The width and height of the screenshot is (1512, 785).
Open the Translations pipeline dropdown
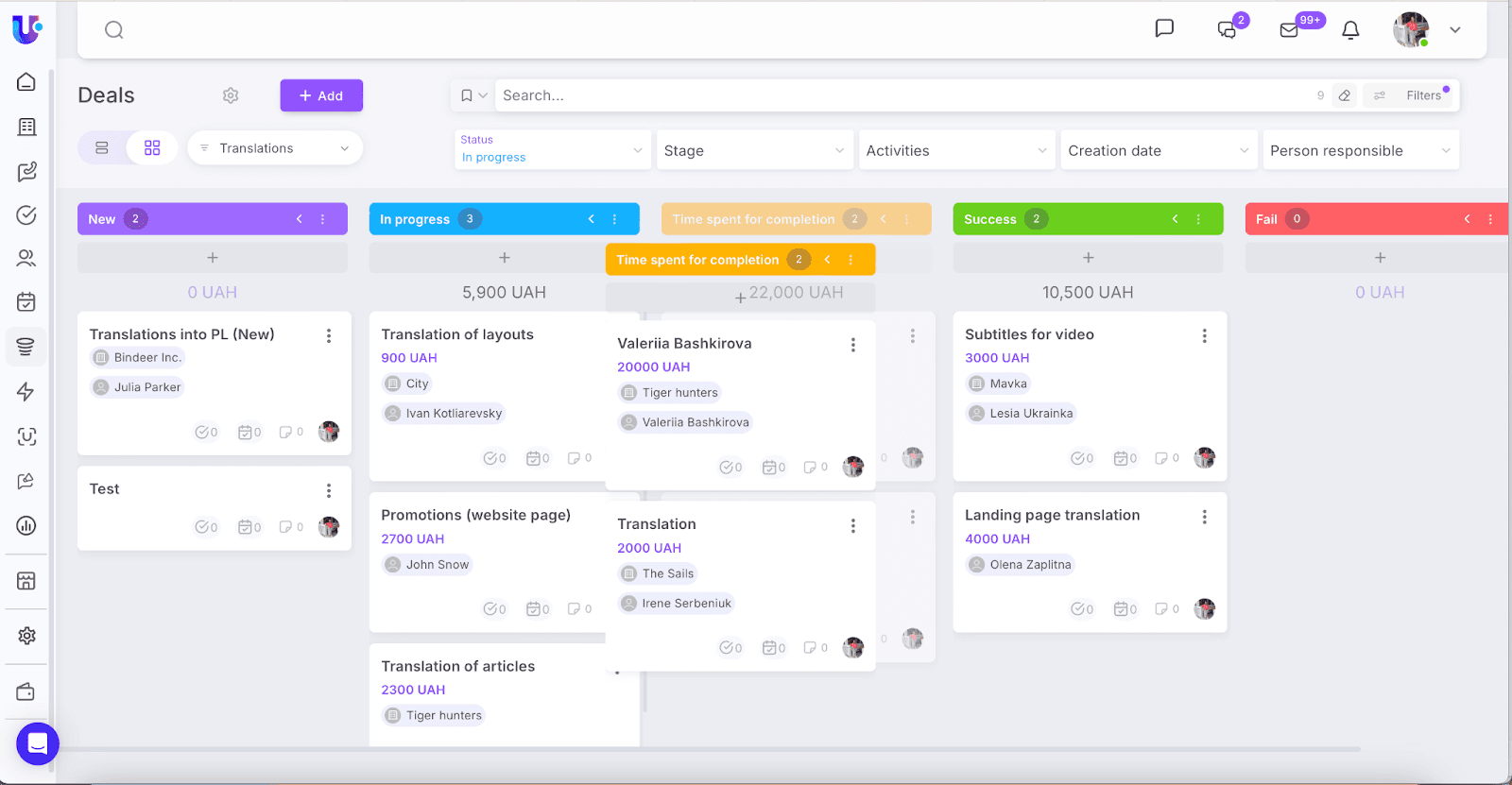[x=275, y=148]
